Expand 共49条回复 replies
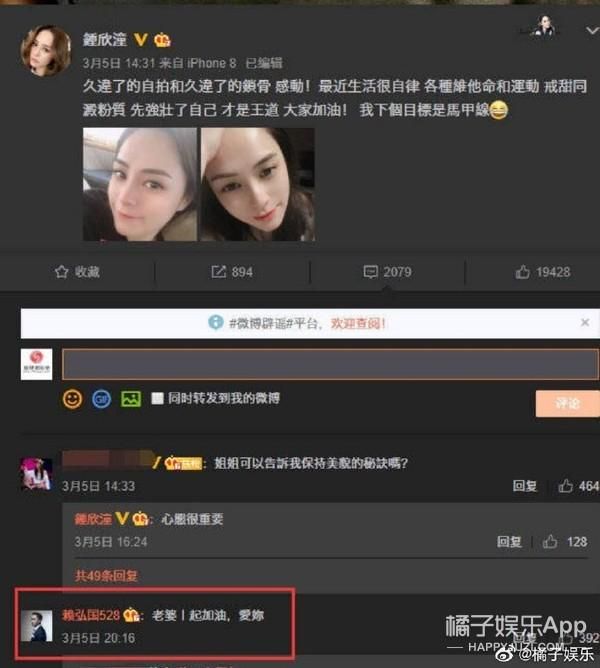This screenshot has width=600, height=668. [x=106, y=576]
